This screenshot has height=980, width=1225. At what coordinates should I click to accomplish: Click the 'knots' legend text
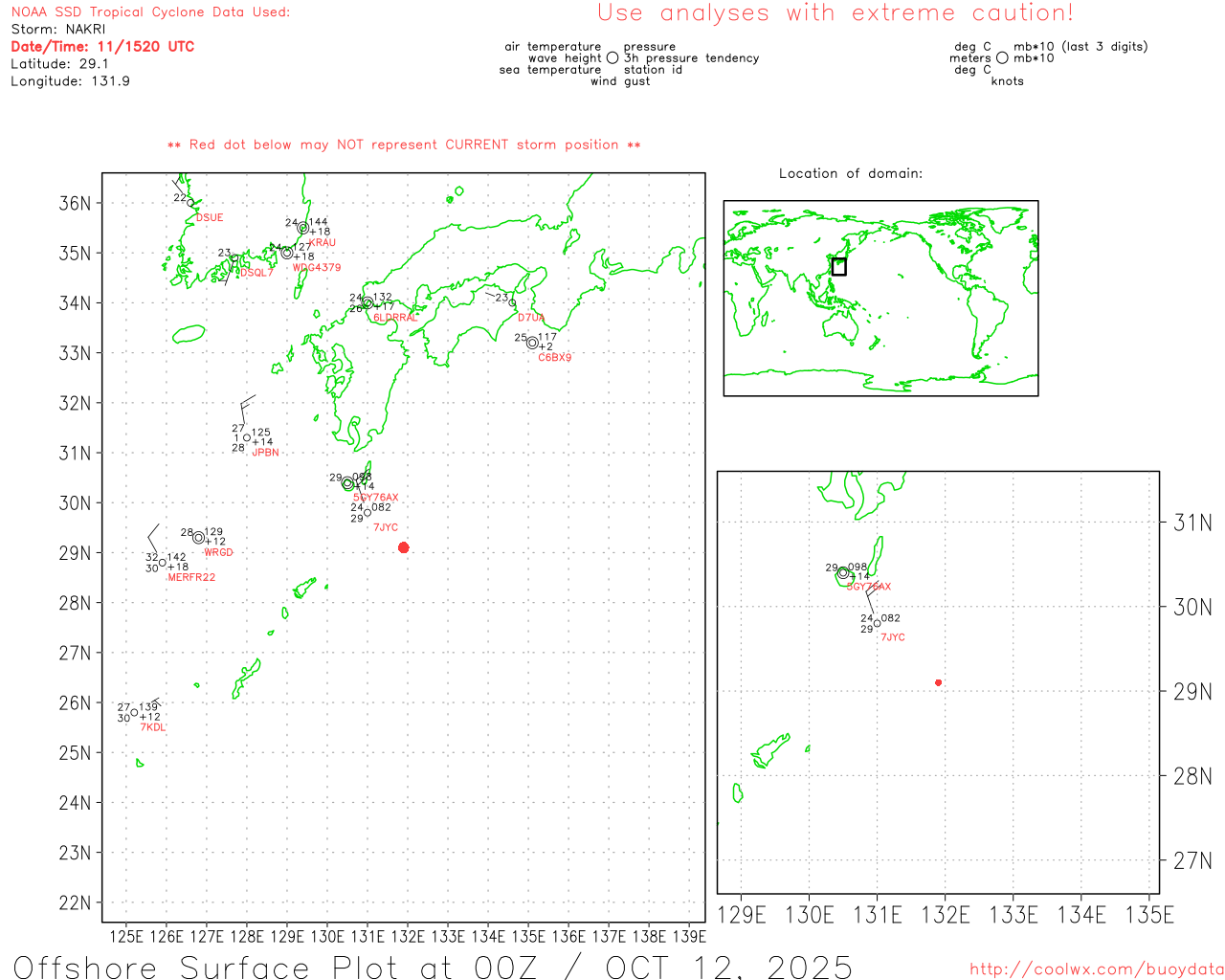pyautogui.click(x=1008, y=81)
